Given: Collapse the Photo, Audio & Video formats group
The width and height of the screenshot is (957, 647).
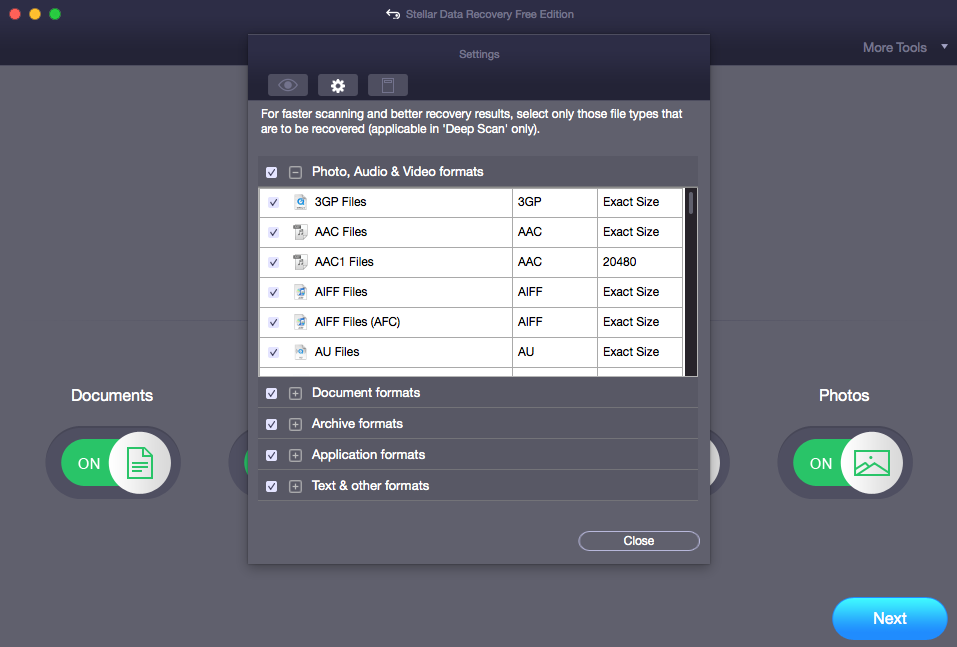Looking at the screenshot, I should pyautogui.click(x=295, y=172).
